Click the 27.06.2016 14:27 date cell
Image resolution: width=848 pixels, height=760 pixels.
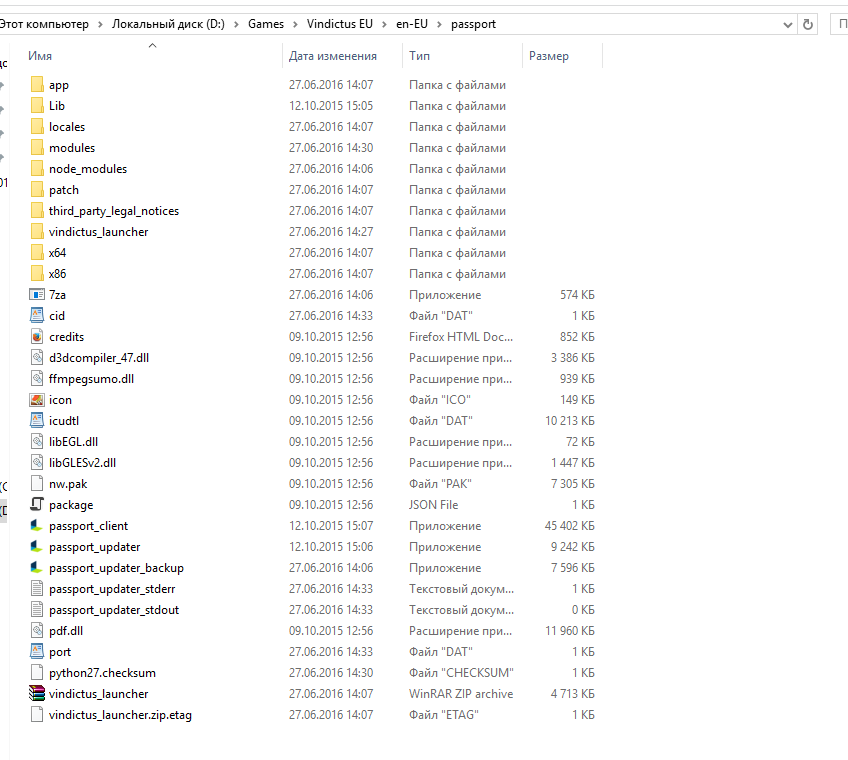click(331, 232)
